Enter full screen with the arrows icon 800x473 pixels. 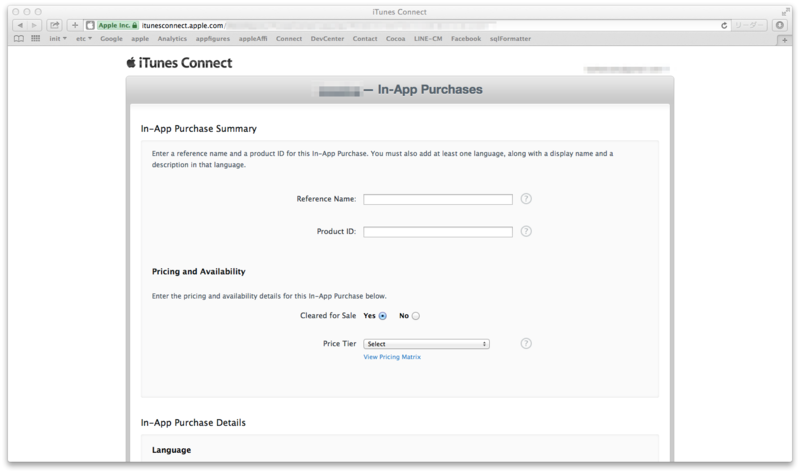click(x=785, y=12)
